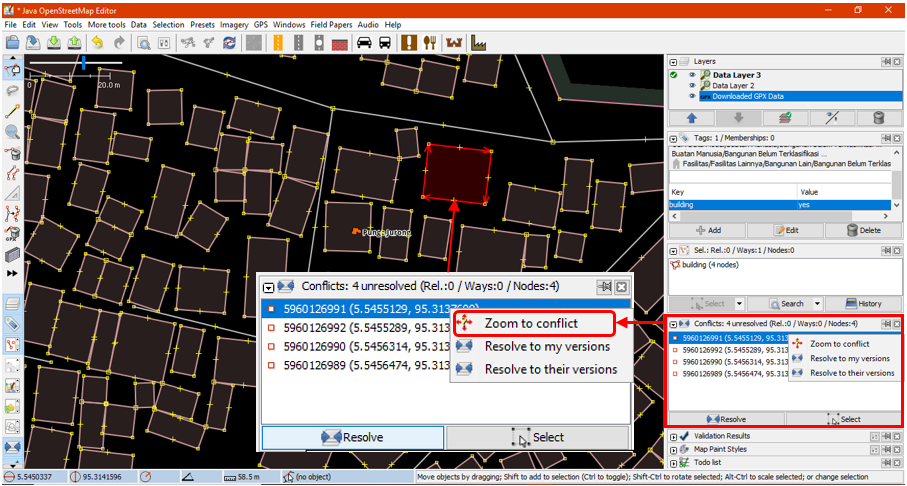Expand the Map Paint Styles panel
907x486 pixels.
[673, 449]
